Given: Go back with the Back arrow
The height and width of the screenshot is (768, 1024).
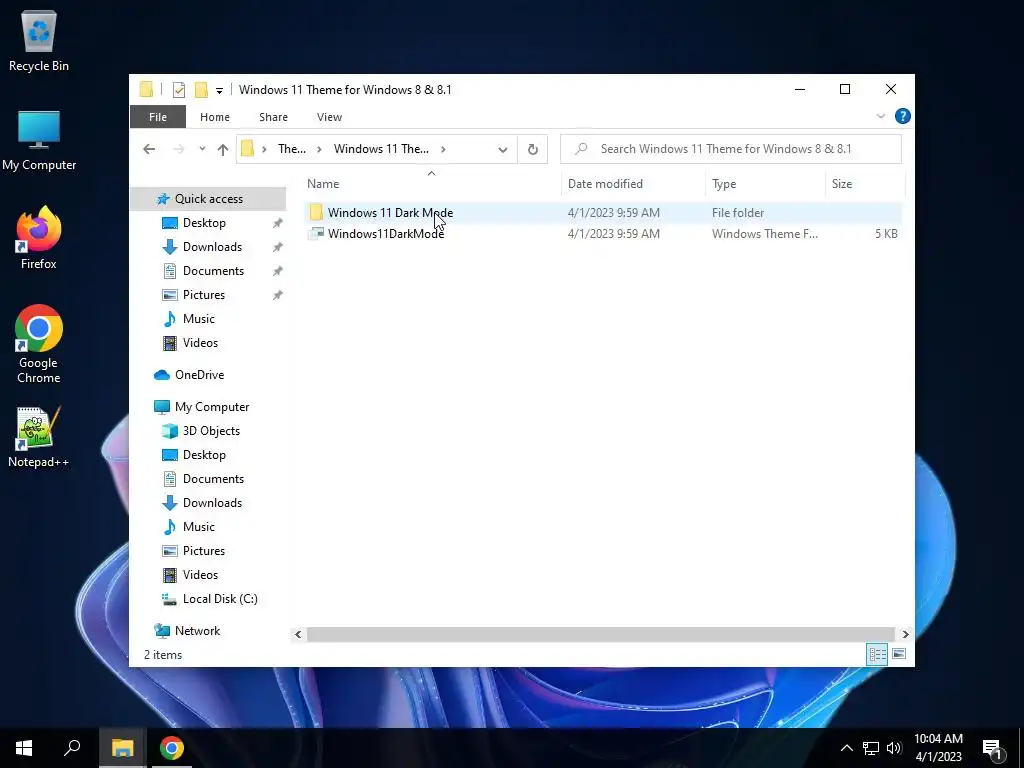Looking at the screenshot, I should point(149,149).
